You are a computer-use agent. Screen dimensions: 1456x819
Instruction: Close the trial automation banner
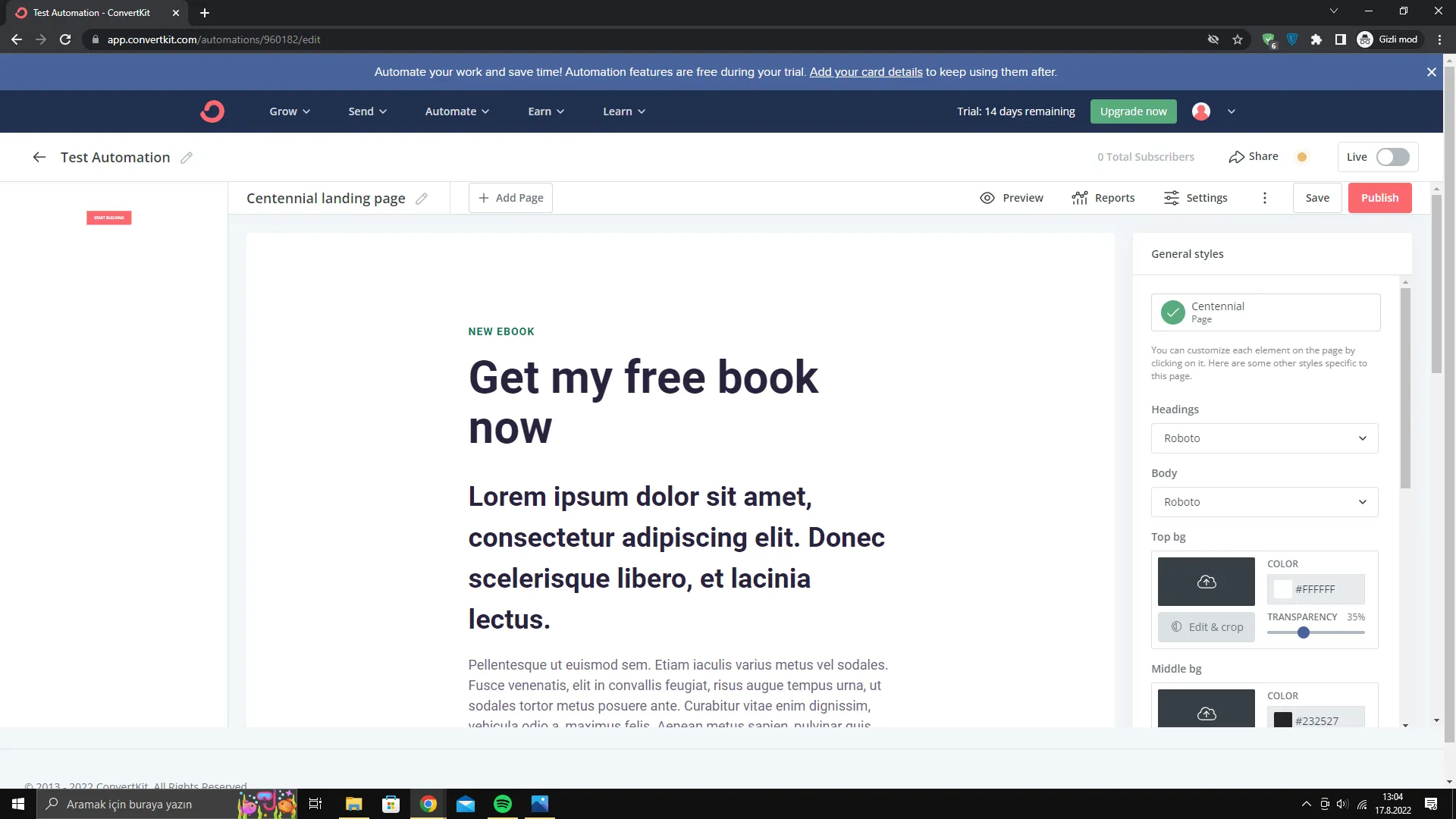click(x=1431, y=72)
